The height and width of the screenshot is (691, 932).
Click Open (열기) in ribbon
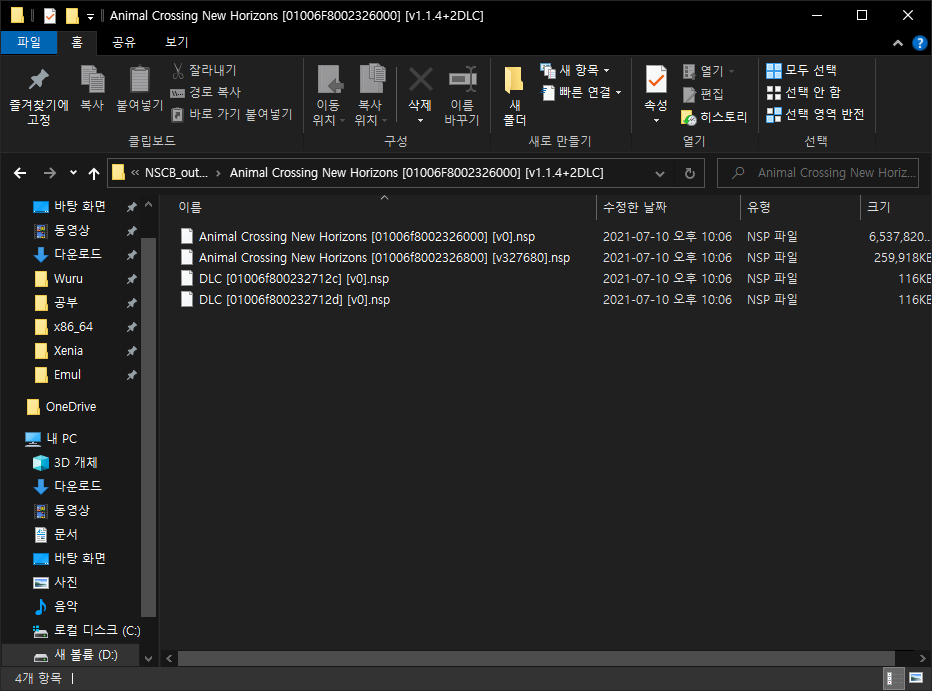click(707, 71)
